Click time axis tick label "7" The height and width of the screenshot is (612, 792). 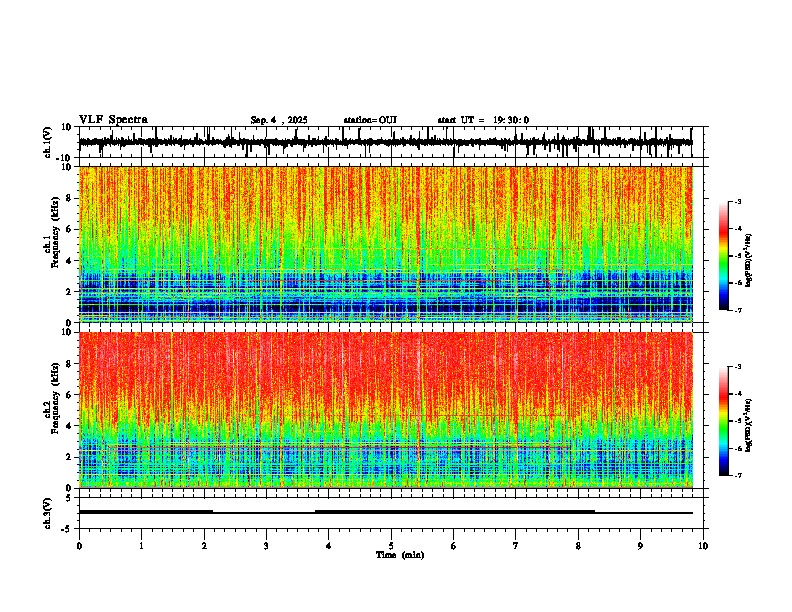pos(516,546)
